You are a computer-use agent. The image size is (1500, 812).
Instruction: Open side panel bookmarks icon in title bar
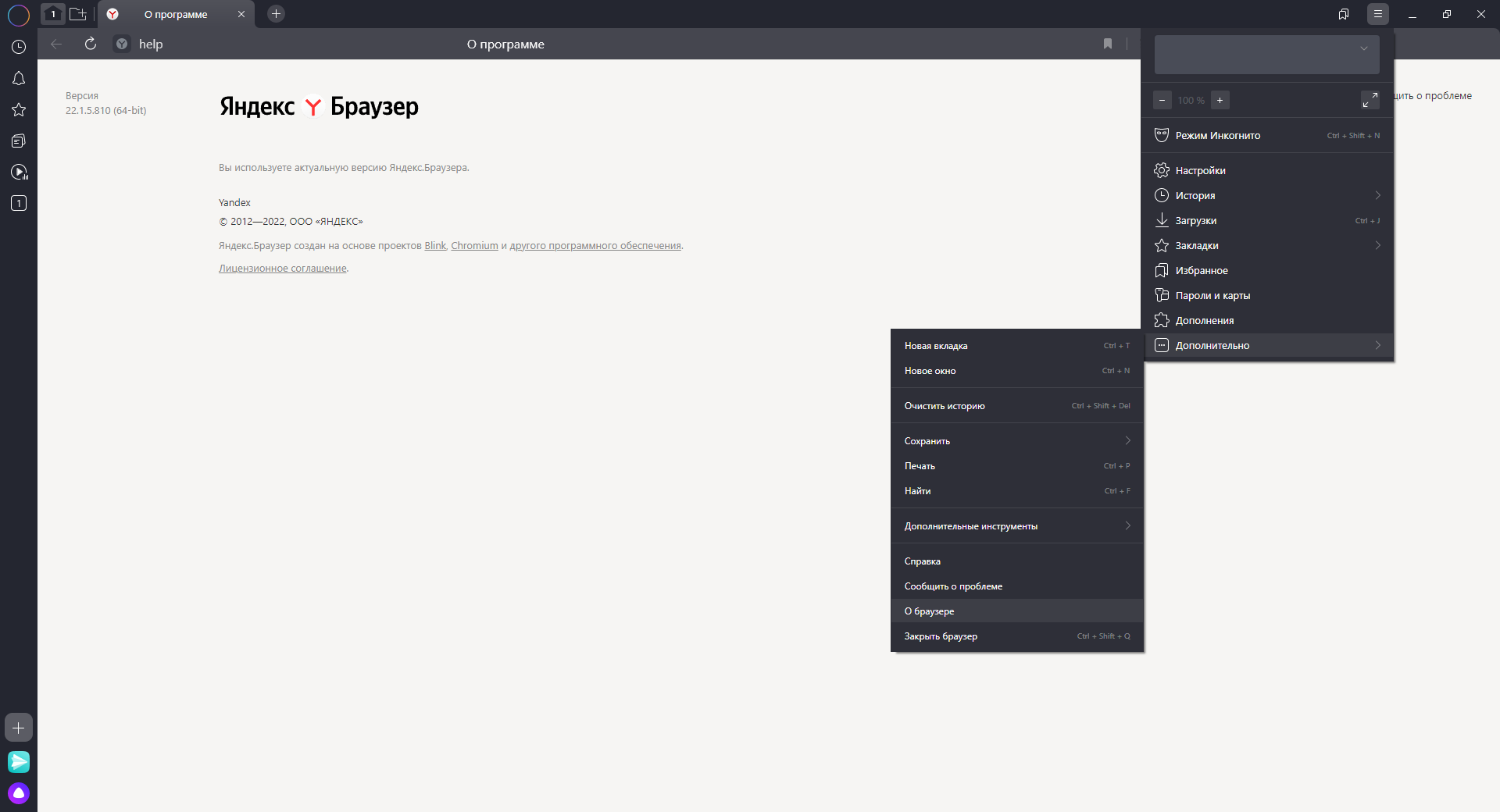coord(1344,14)
